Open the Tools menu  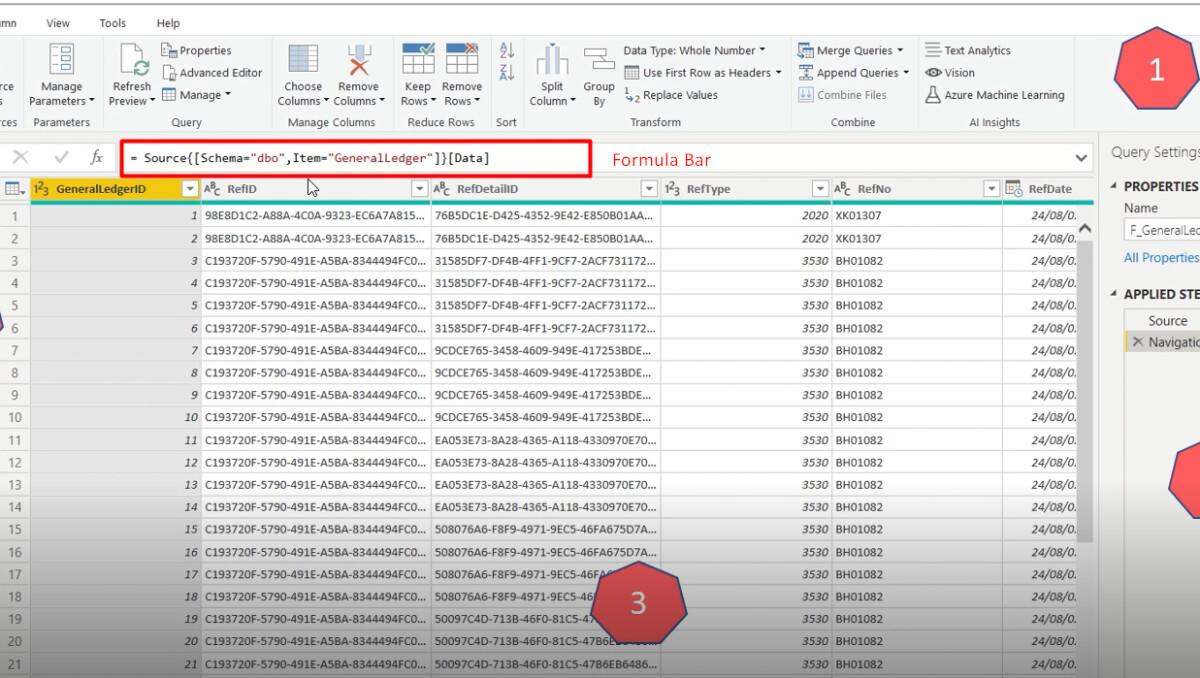tap(112, 22)
